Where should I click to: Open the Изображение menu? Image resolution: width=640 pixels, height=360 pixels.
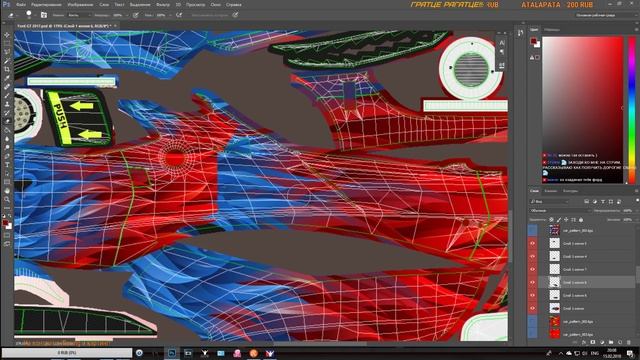click(80, 4)
